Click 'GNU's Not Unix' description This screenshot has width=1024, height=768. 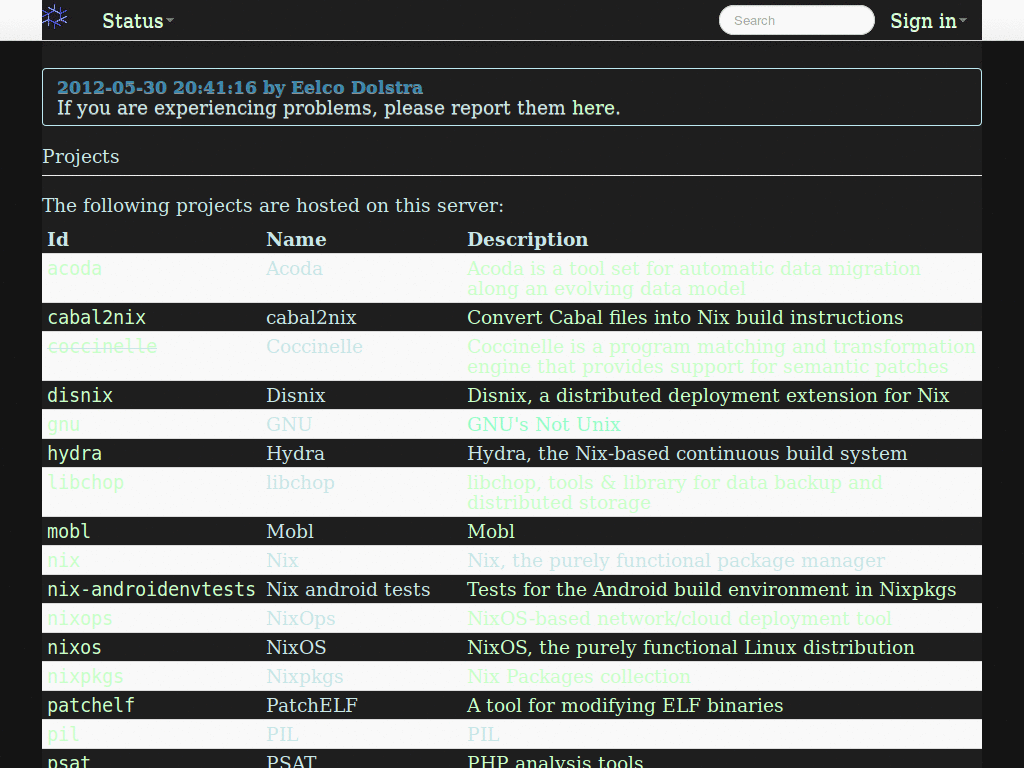tap(543, 424)
